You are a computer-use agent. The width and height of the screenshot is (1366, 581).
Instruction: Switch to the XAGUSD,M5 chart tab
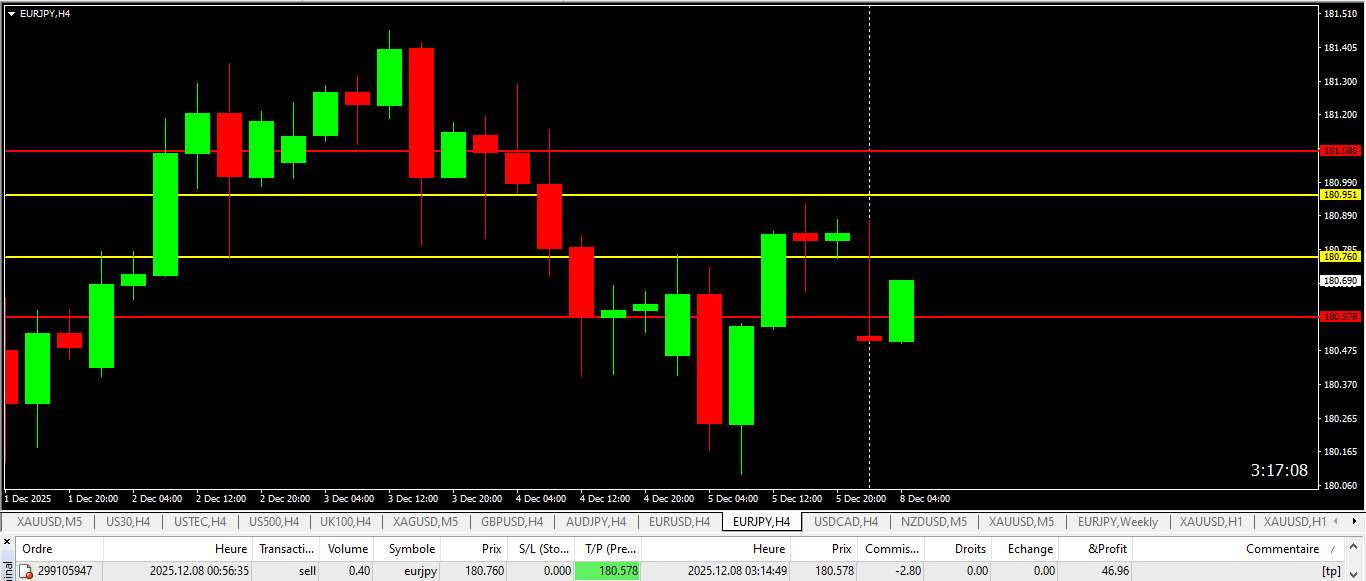coord(425,522)
